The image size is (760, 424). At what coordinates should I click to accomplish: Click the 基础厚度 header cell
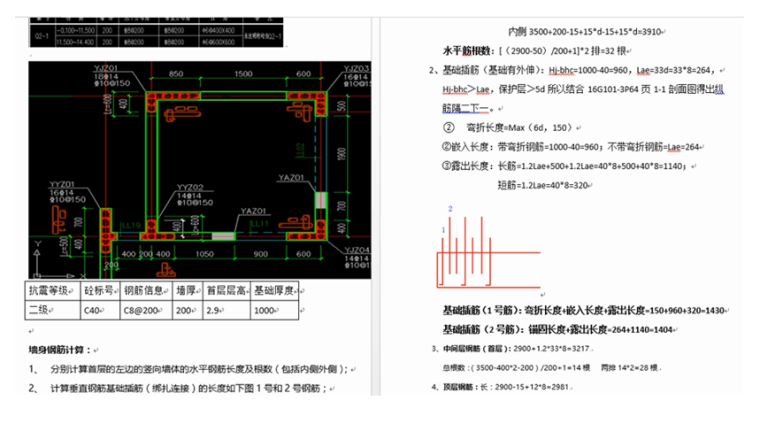pos(272,291)
